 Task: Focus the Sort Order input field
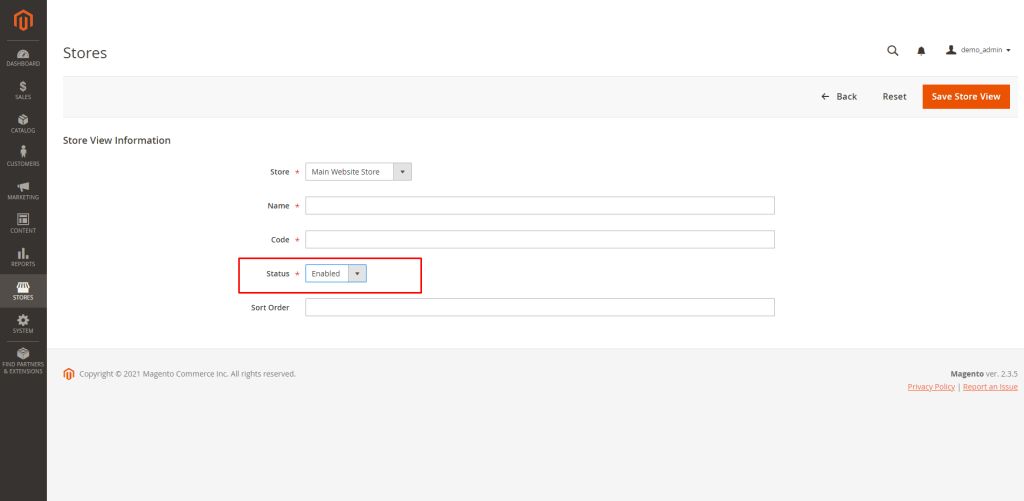(539, 307)
